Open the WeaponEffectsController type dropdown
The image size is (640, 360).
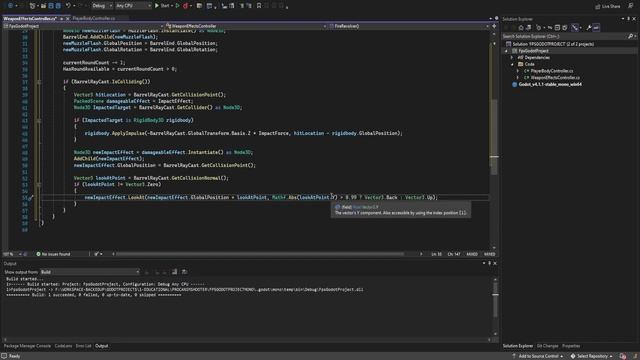(x=246, y=26)
